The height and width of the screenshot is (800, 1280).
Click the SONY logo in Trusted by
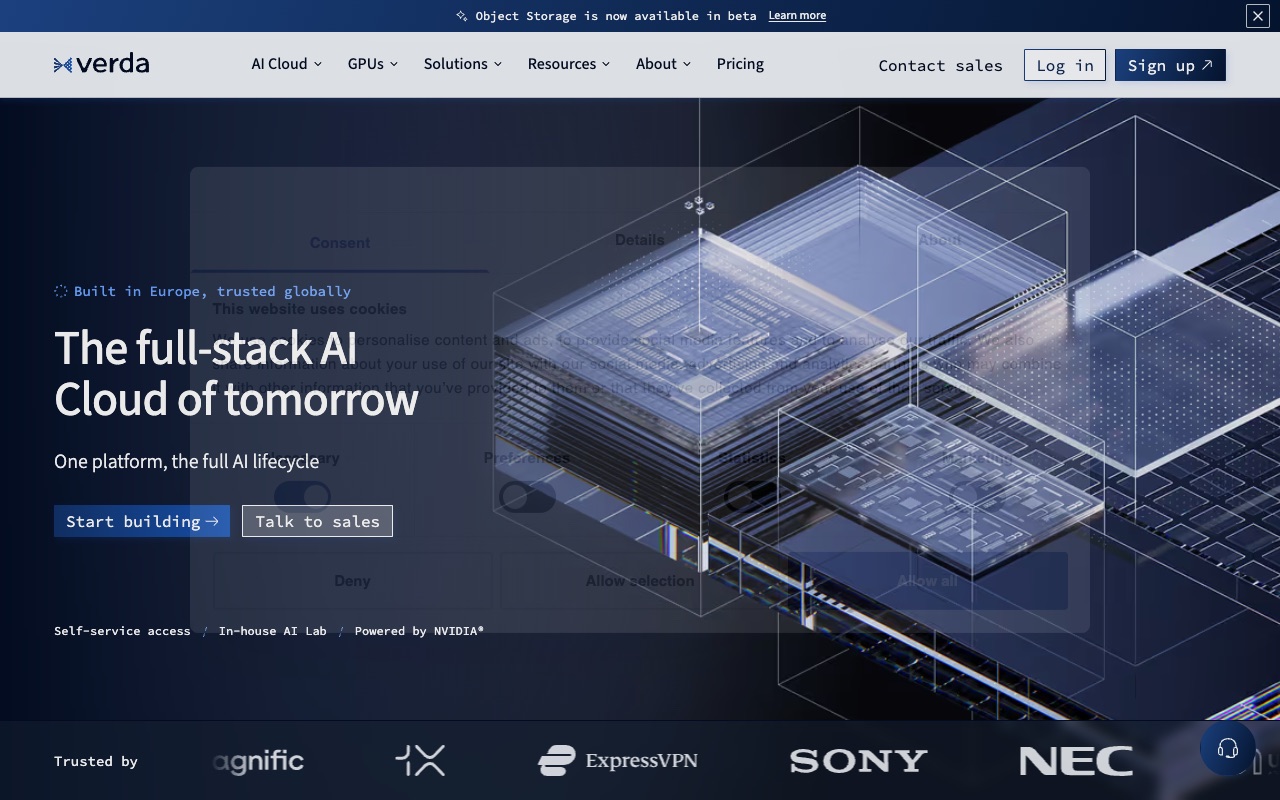pos(858,762)
